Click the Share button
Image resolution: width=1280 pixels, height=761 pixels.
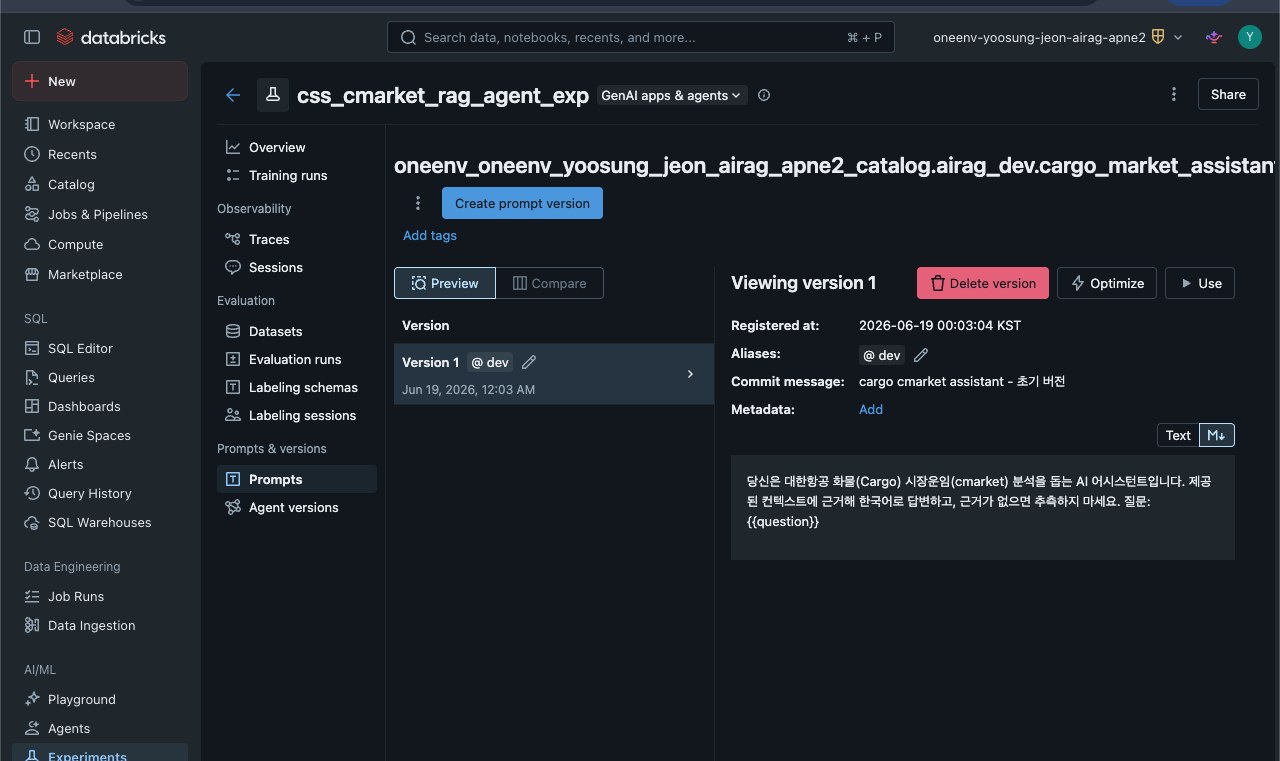tap(1228, 94)
